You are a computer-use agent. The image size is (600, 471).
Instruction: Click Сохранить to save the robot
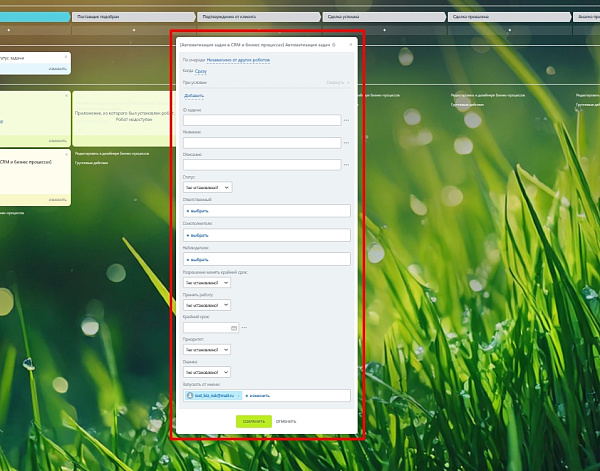click(x=254, y=421)
